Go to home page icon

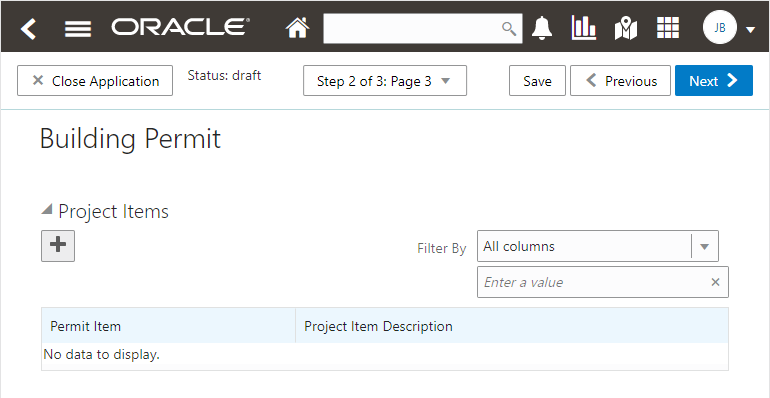pos(298,28)
